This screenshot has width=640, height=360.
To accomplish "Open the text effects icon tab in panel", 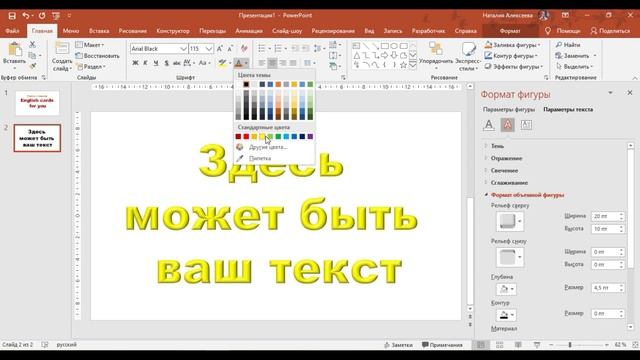I will tap(507, 125).
